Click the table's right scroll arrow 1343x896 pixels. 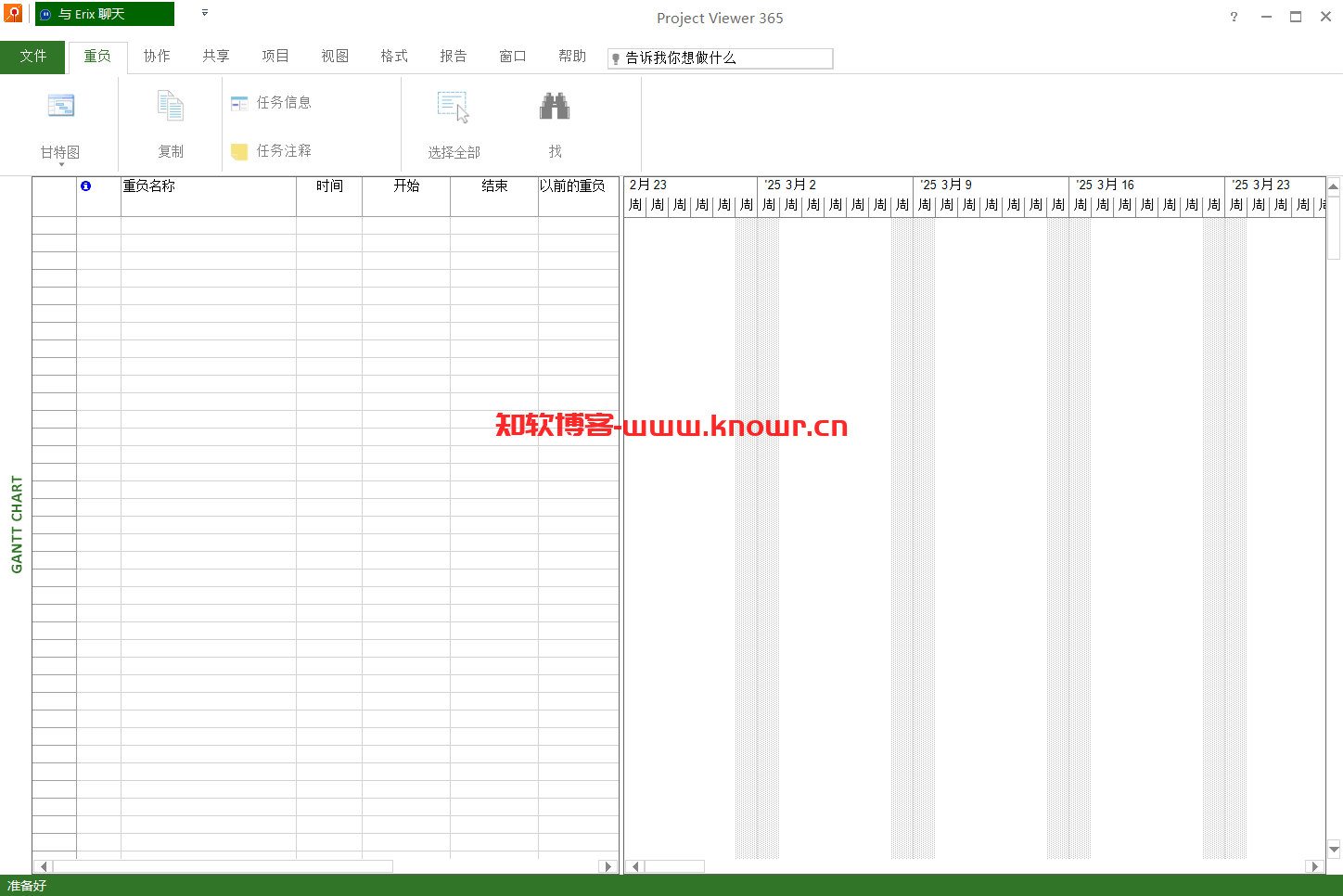(x=608, y=866)
